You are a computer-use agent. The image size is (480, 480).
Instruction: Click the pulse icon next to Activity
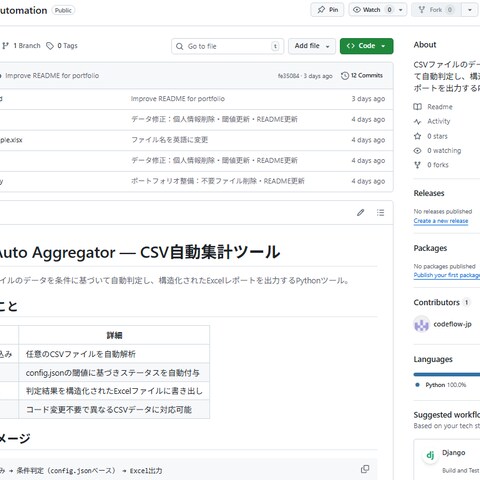coord(417,121)
